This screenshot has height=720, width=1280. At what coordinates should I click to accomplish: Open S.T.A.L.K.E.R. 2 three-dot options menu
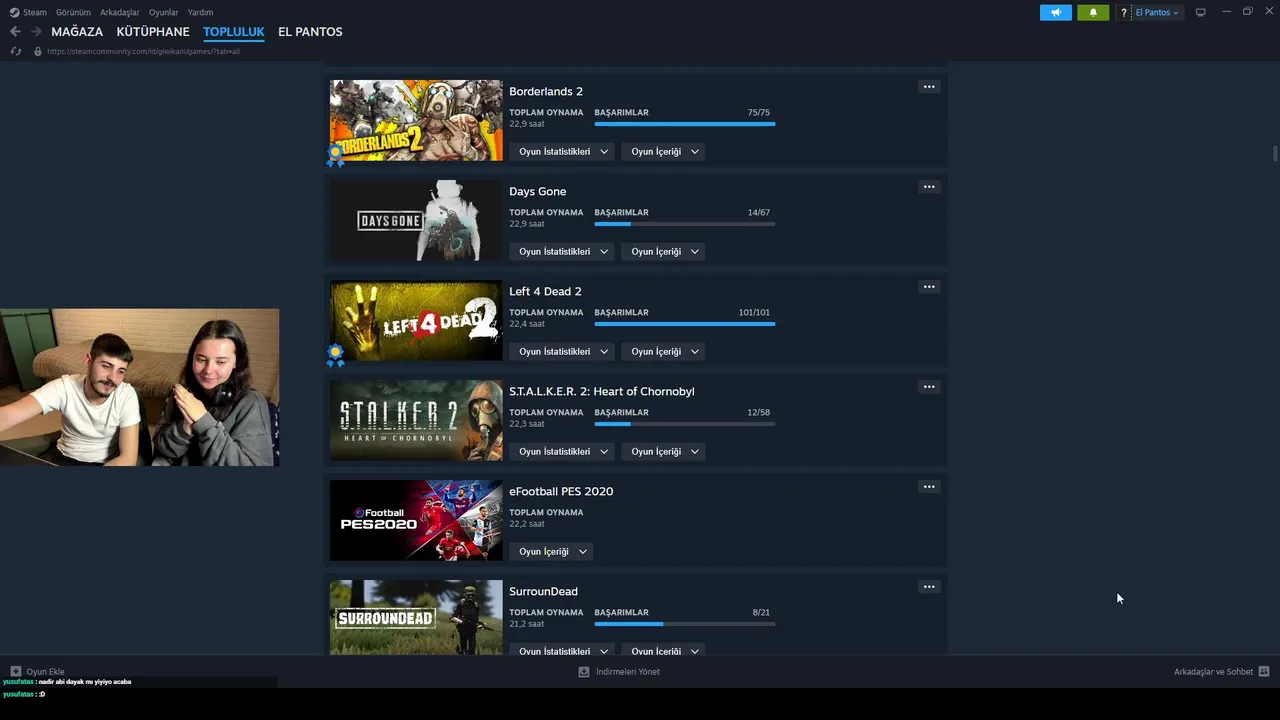pyautogui.click(x=929, y=387)
